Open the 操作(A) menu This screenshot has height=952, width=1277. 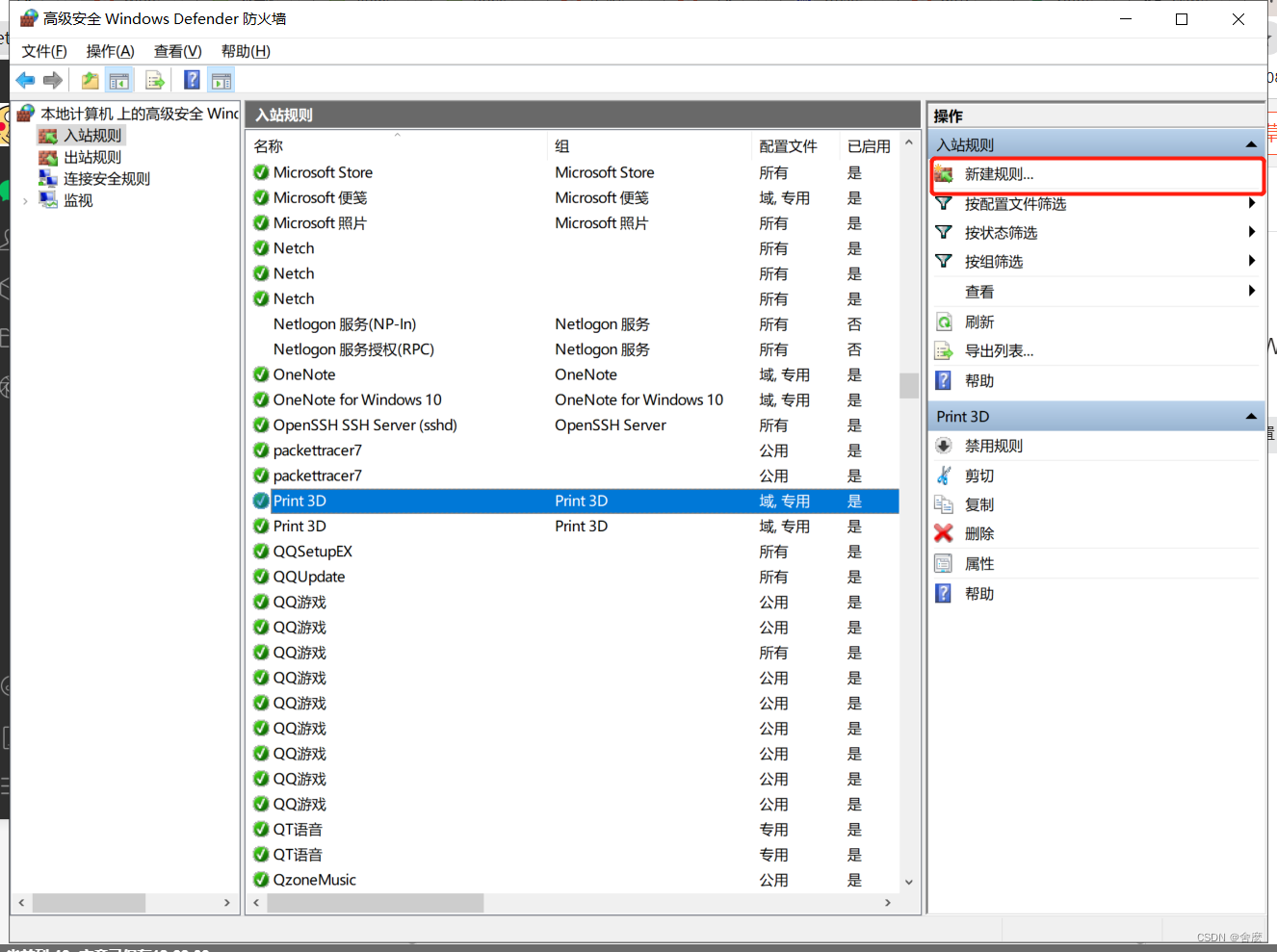(x=110, y=51)
